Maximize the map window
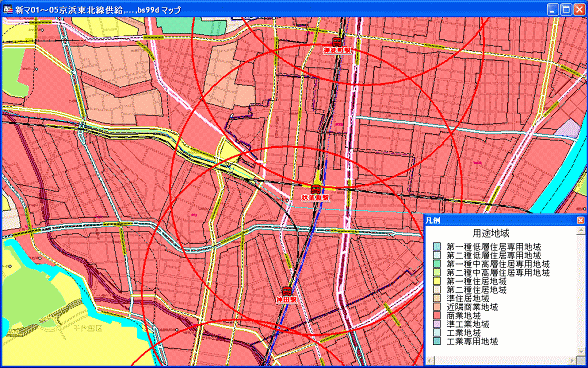 click(x=566, y=9)
